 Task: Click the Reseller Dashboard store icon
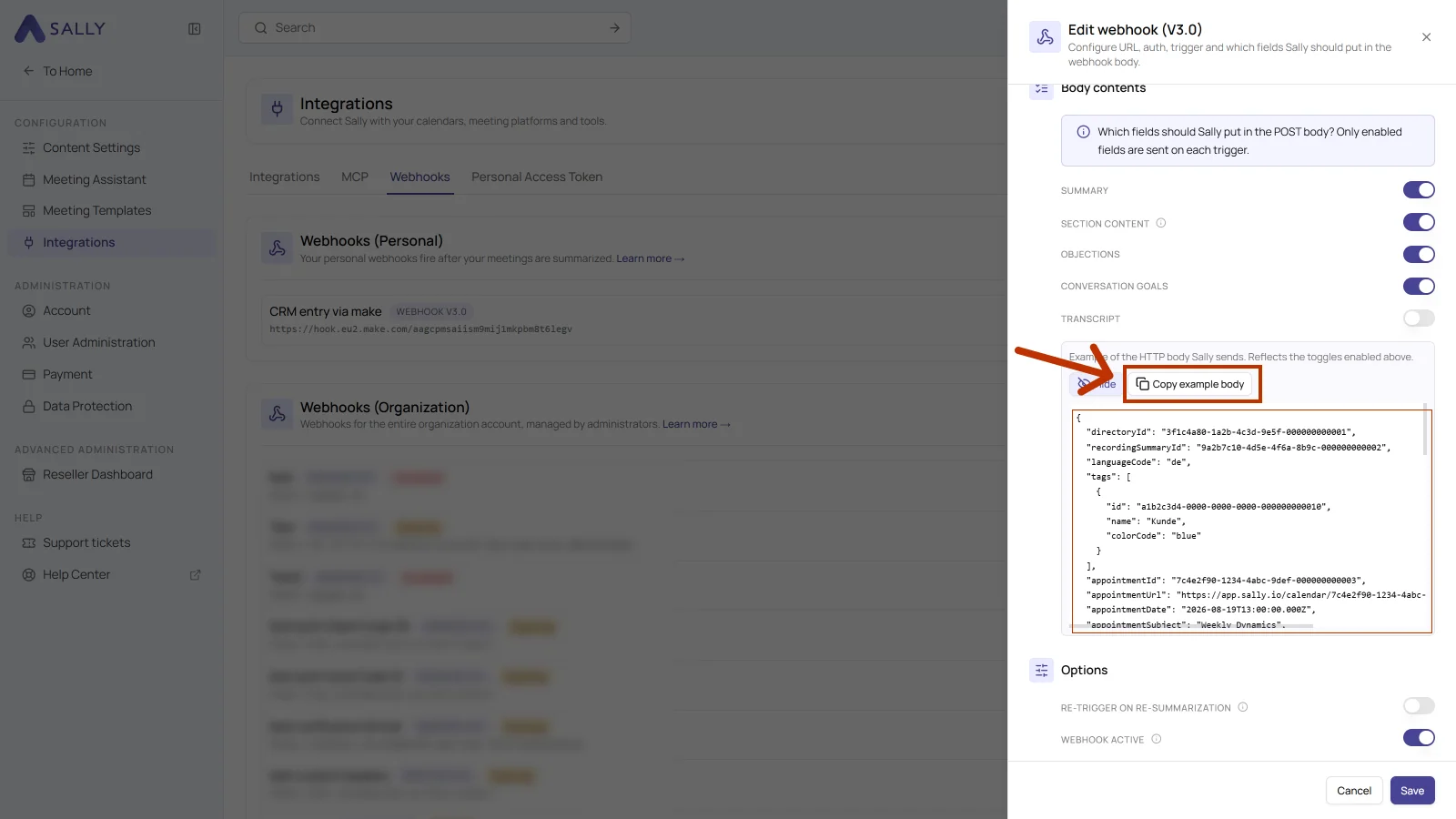click(x=29, y=474)
